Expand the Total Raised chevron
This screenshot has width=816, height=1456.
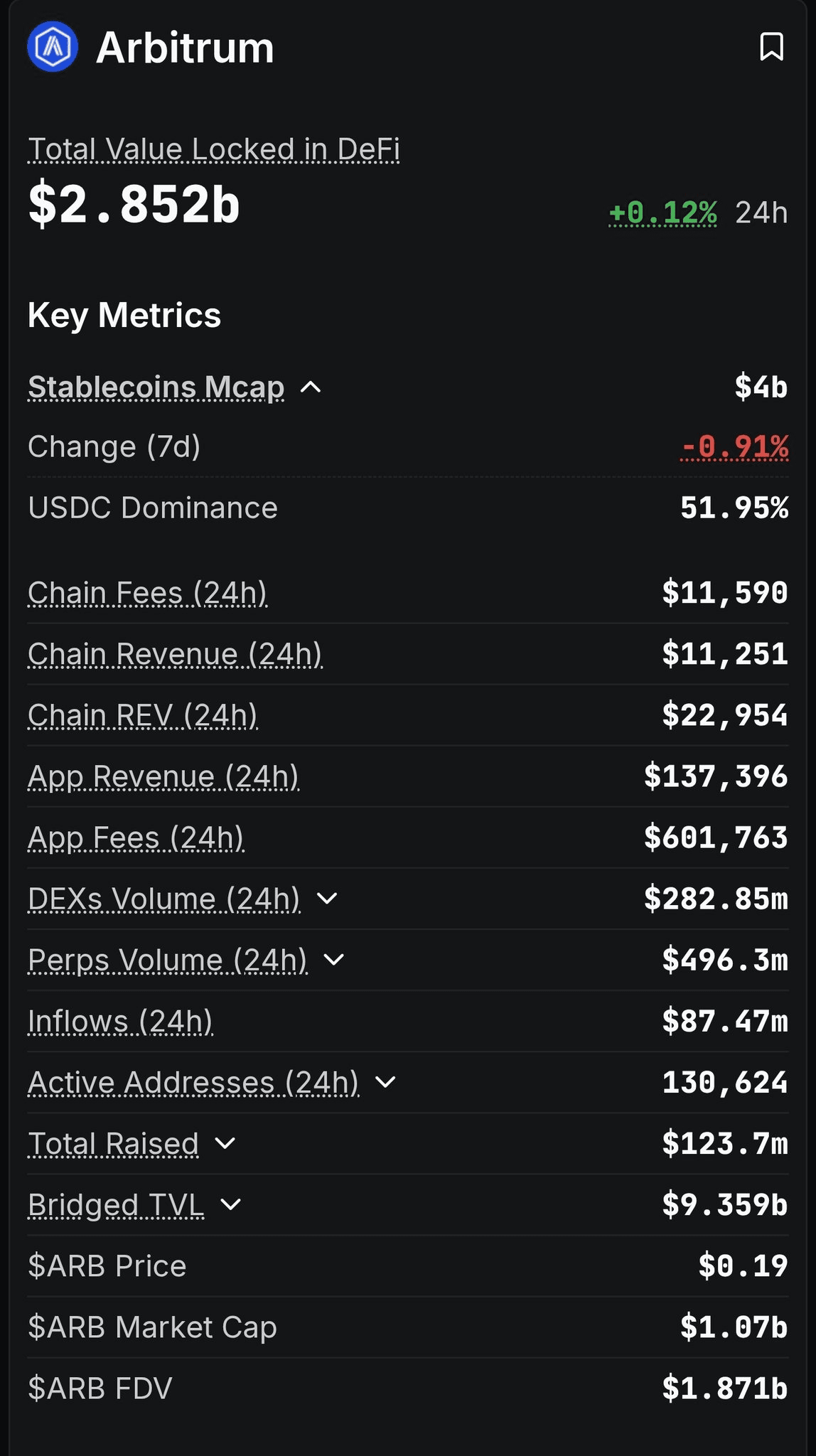(x=225, y=1143)
